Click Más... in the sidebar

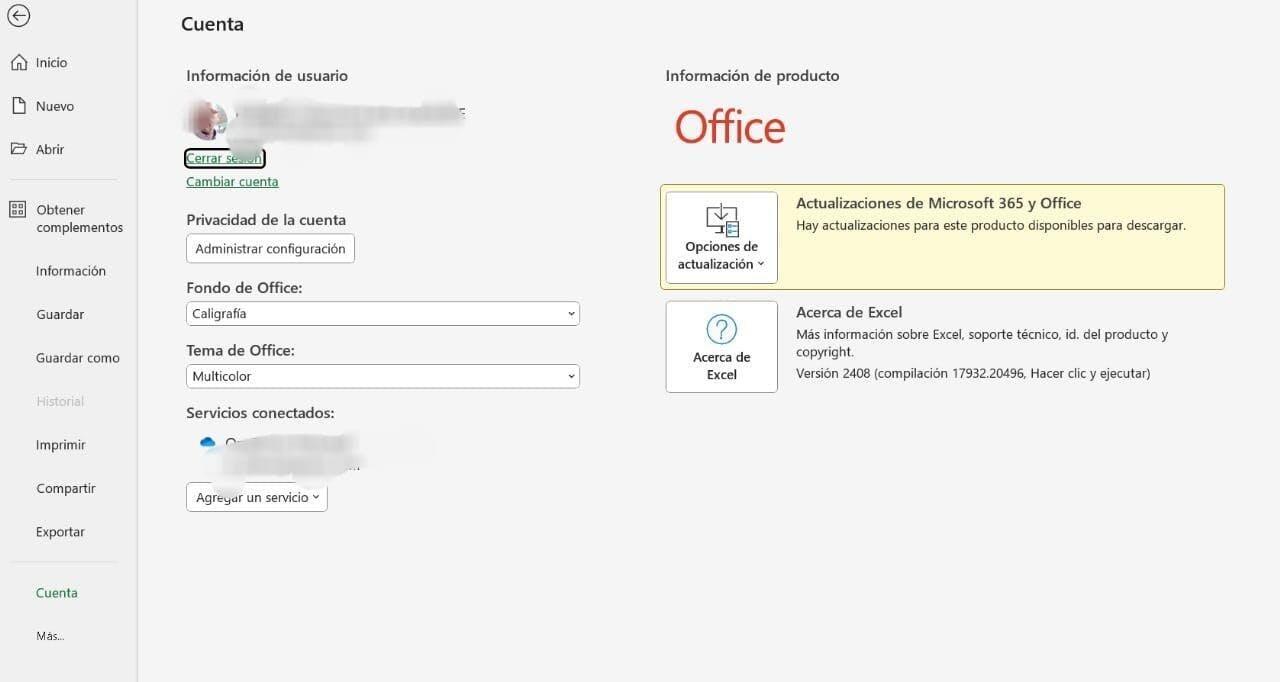click(50, 636)
